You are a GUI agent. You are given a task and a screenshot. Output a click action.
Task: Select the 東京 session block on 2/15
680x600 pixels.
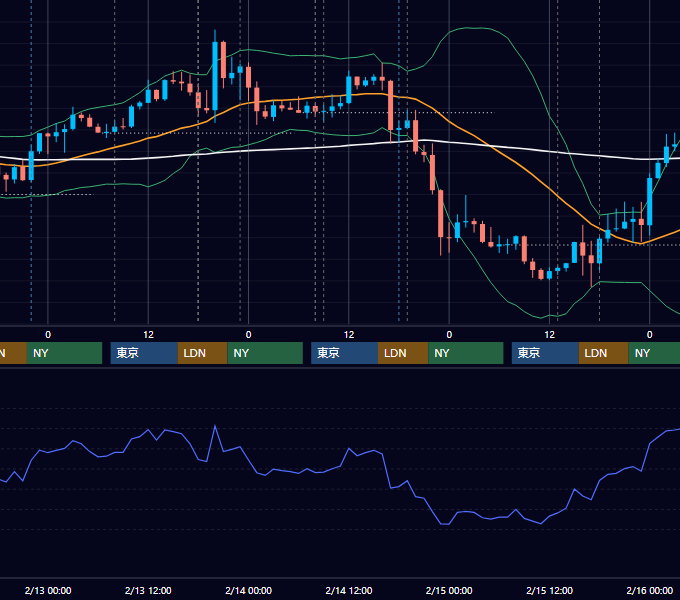pyautogui.click(x=546, y=353)
